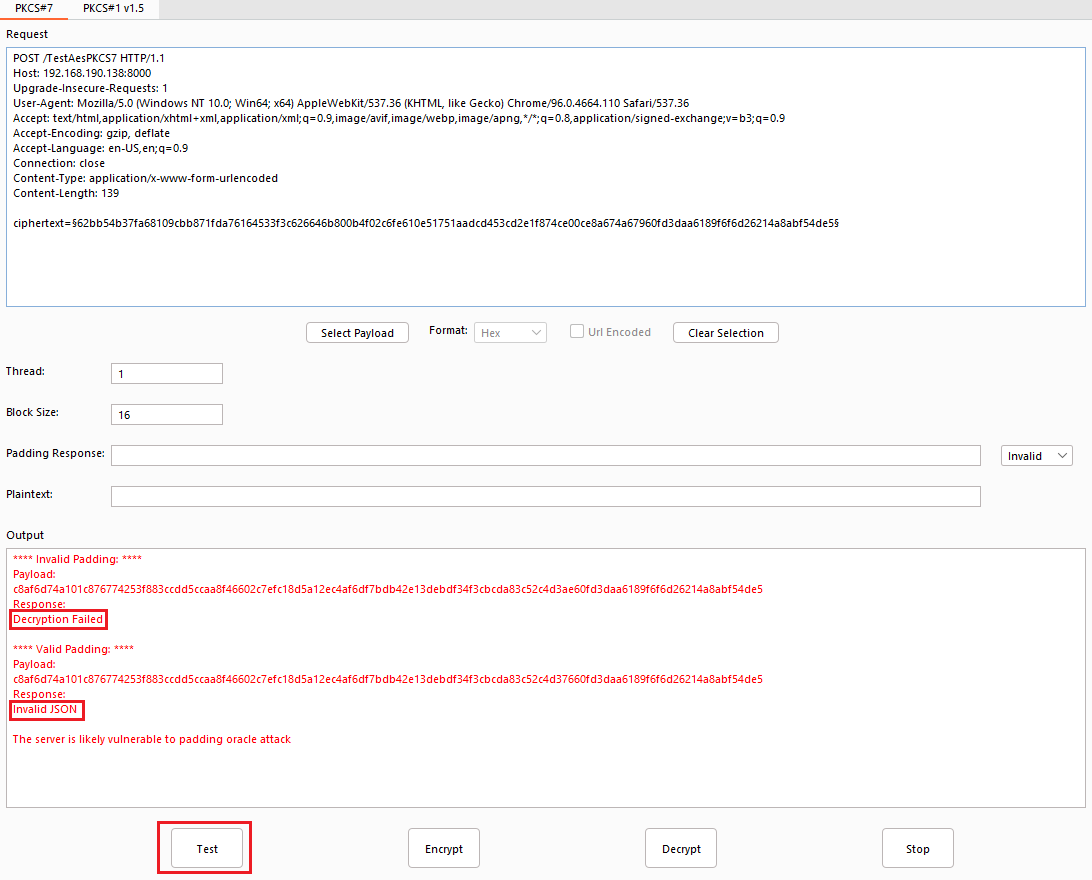Switch to the PKCS#7 tab

[x=34, y=8]
